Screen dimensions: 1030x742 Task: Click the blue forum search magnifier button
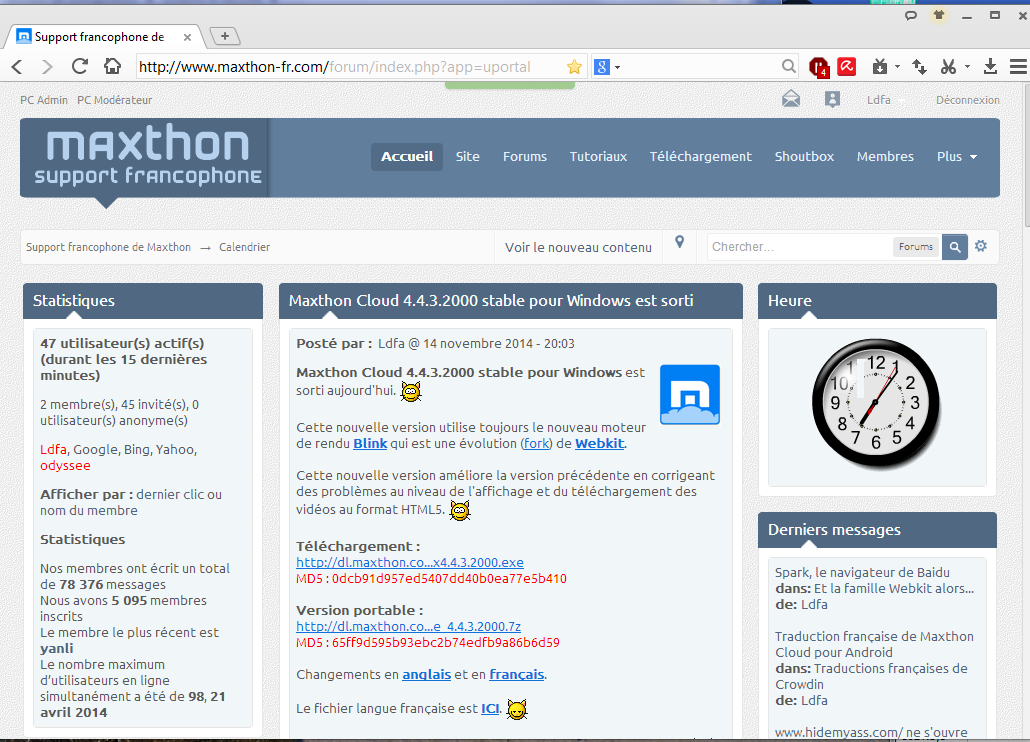954,247
